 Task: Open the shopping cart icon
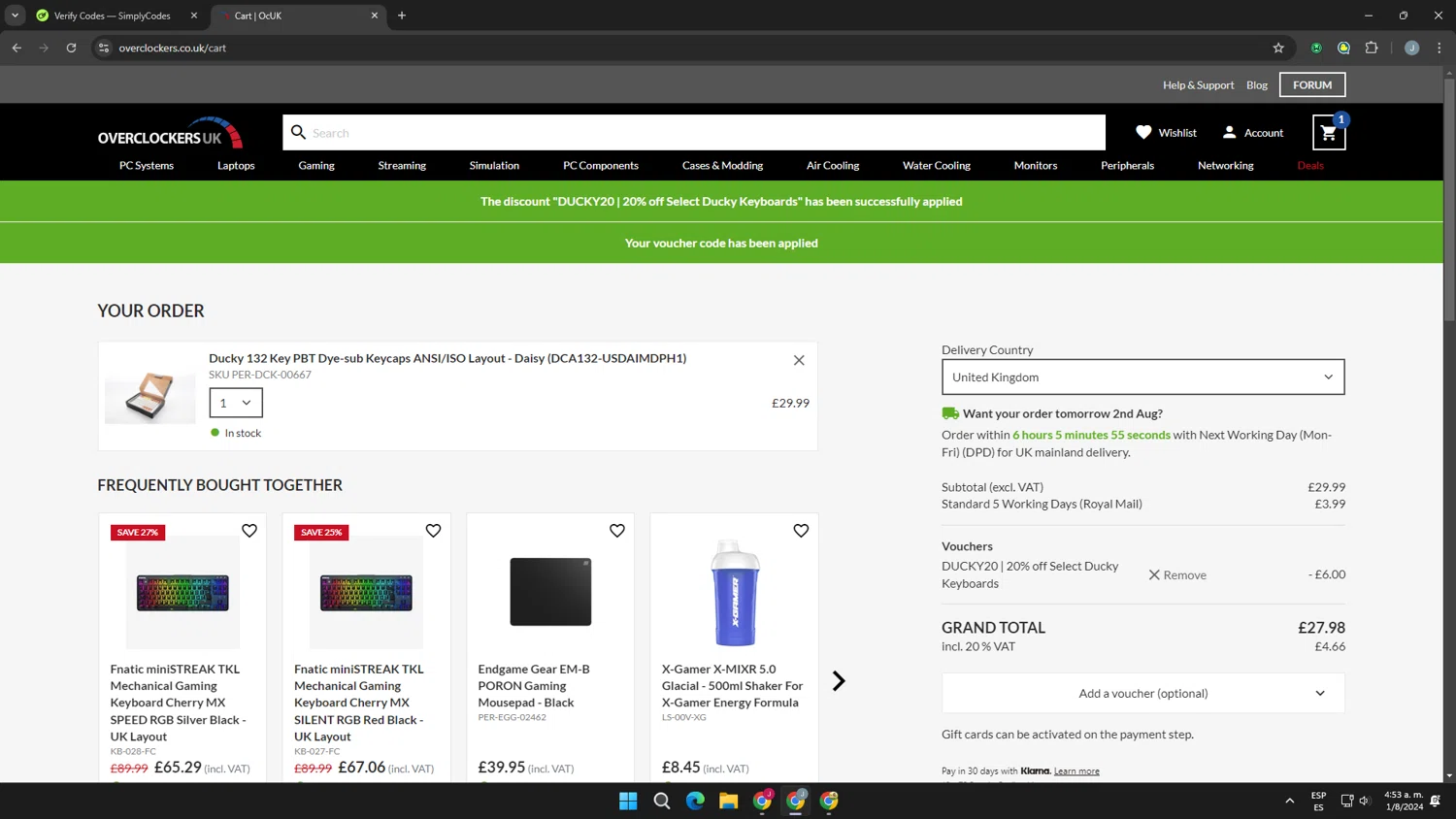pos(1329,133)
